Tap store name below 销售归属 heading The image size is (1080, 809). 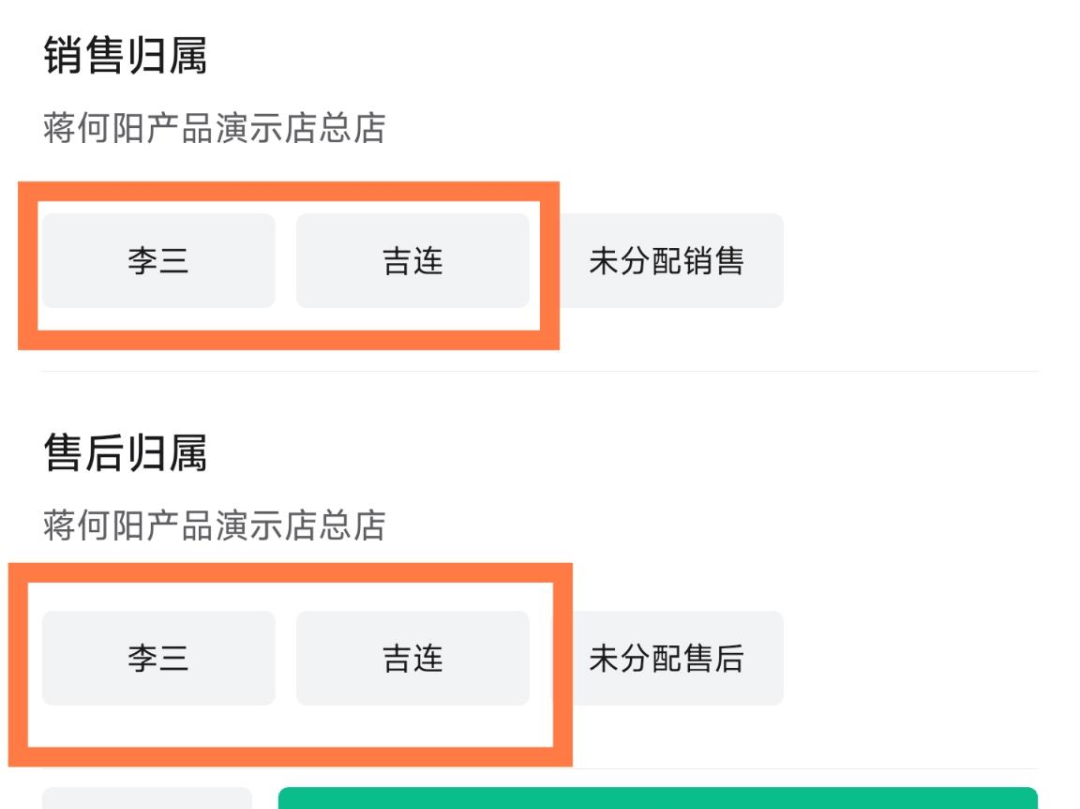click(x=214, y=128)
